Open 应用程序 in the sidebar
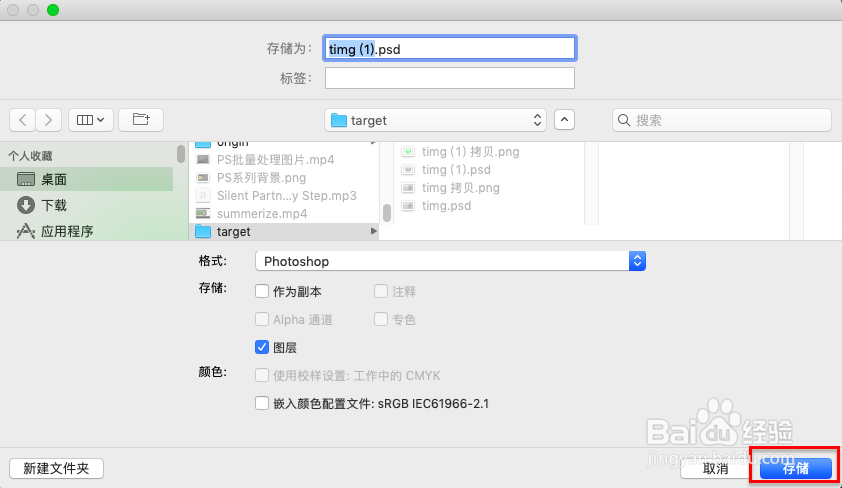 (x=87, y=231)
